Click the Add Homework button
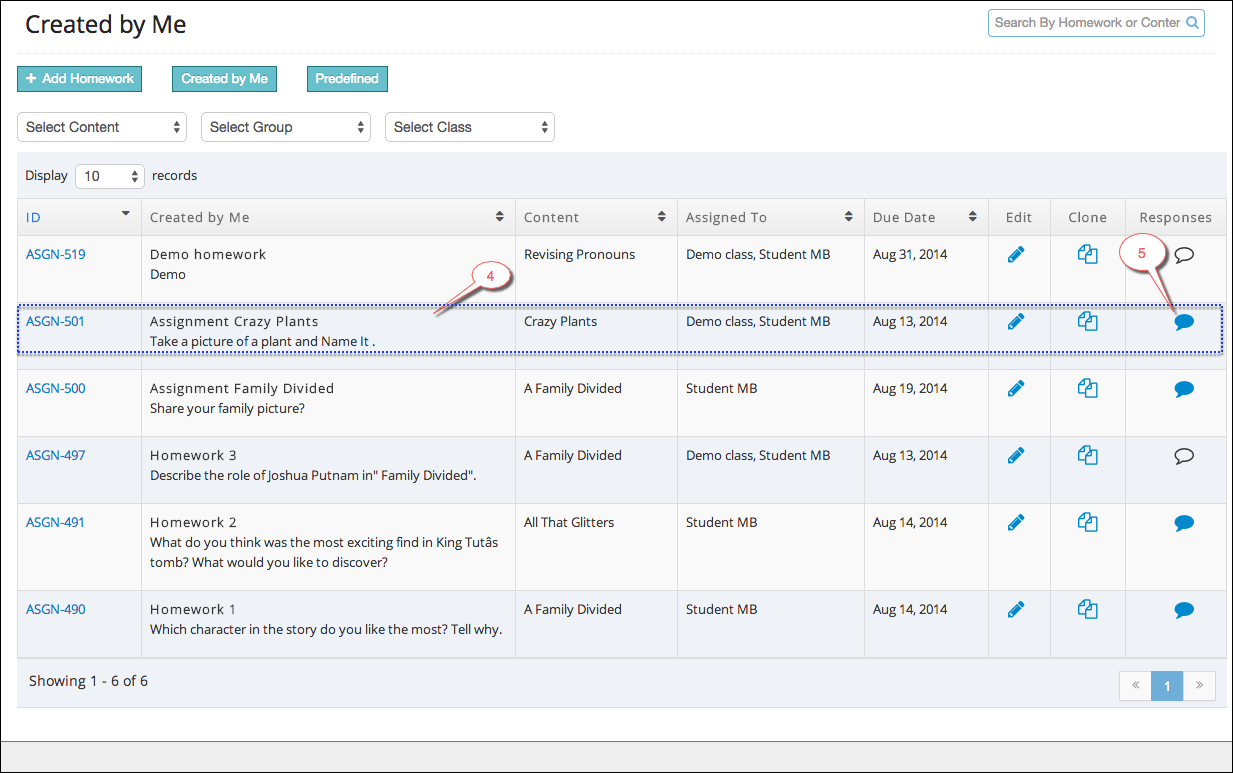The width and height of the screenshot is (1233, 773). tap(80, 79)
